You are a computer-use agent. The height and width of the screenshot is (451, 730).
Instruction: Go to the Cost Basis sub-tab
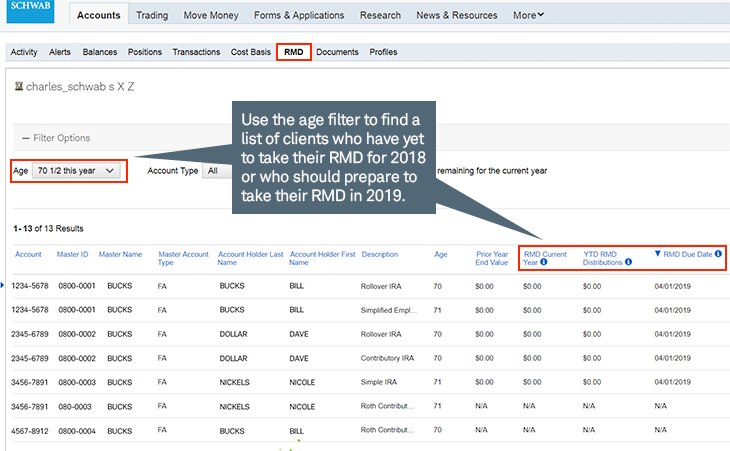(x=250, y=52)
